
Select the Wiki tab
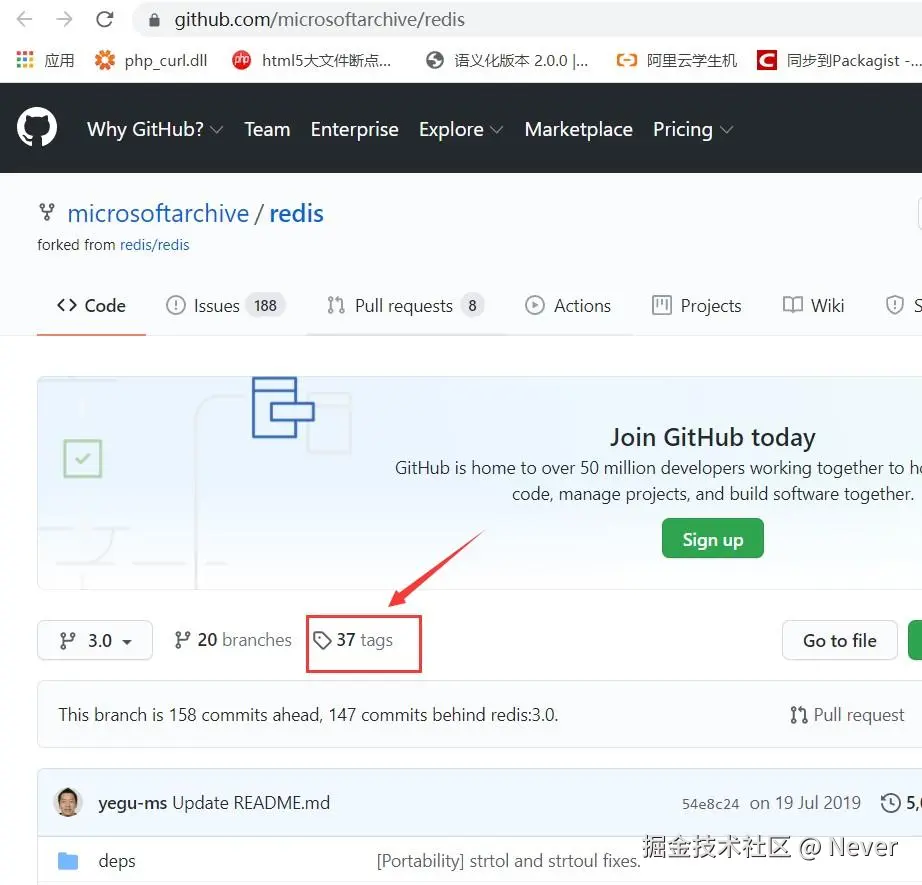click(x=813, y=305)
